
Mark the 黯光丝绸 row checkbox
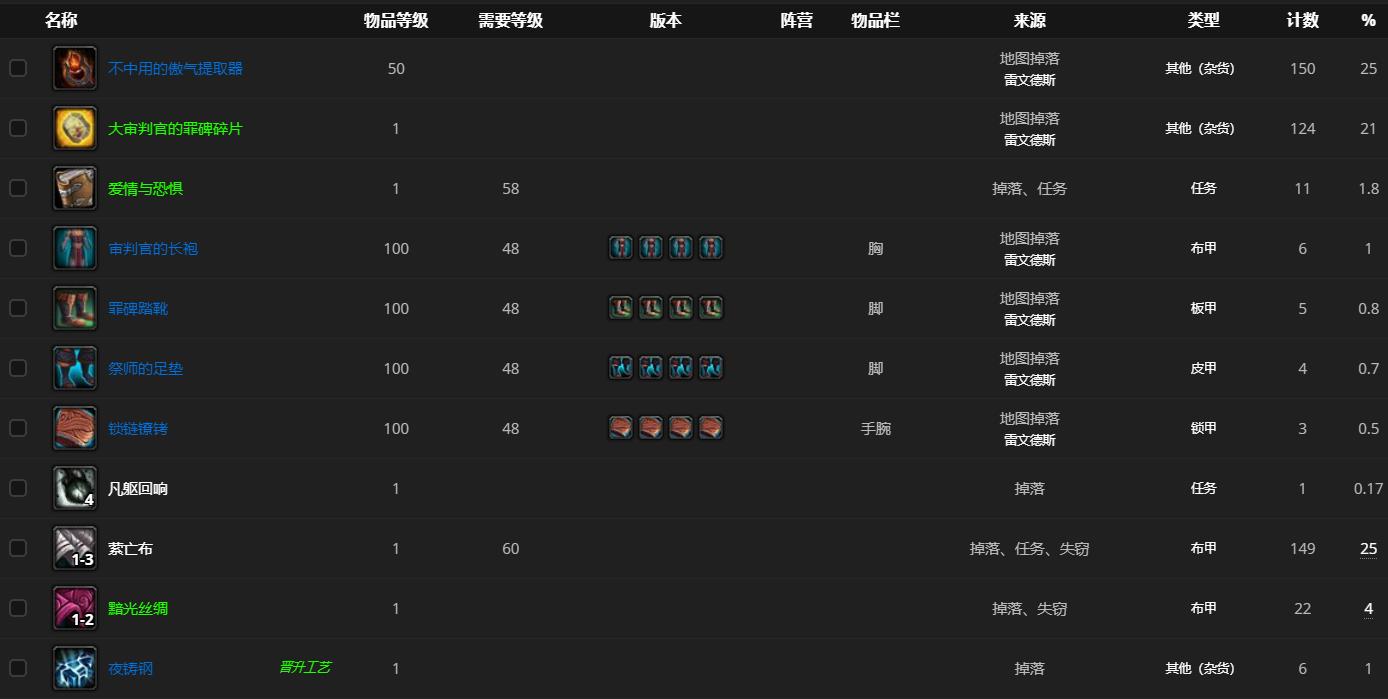click(18, 608)
